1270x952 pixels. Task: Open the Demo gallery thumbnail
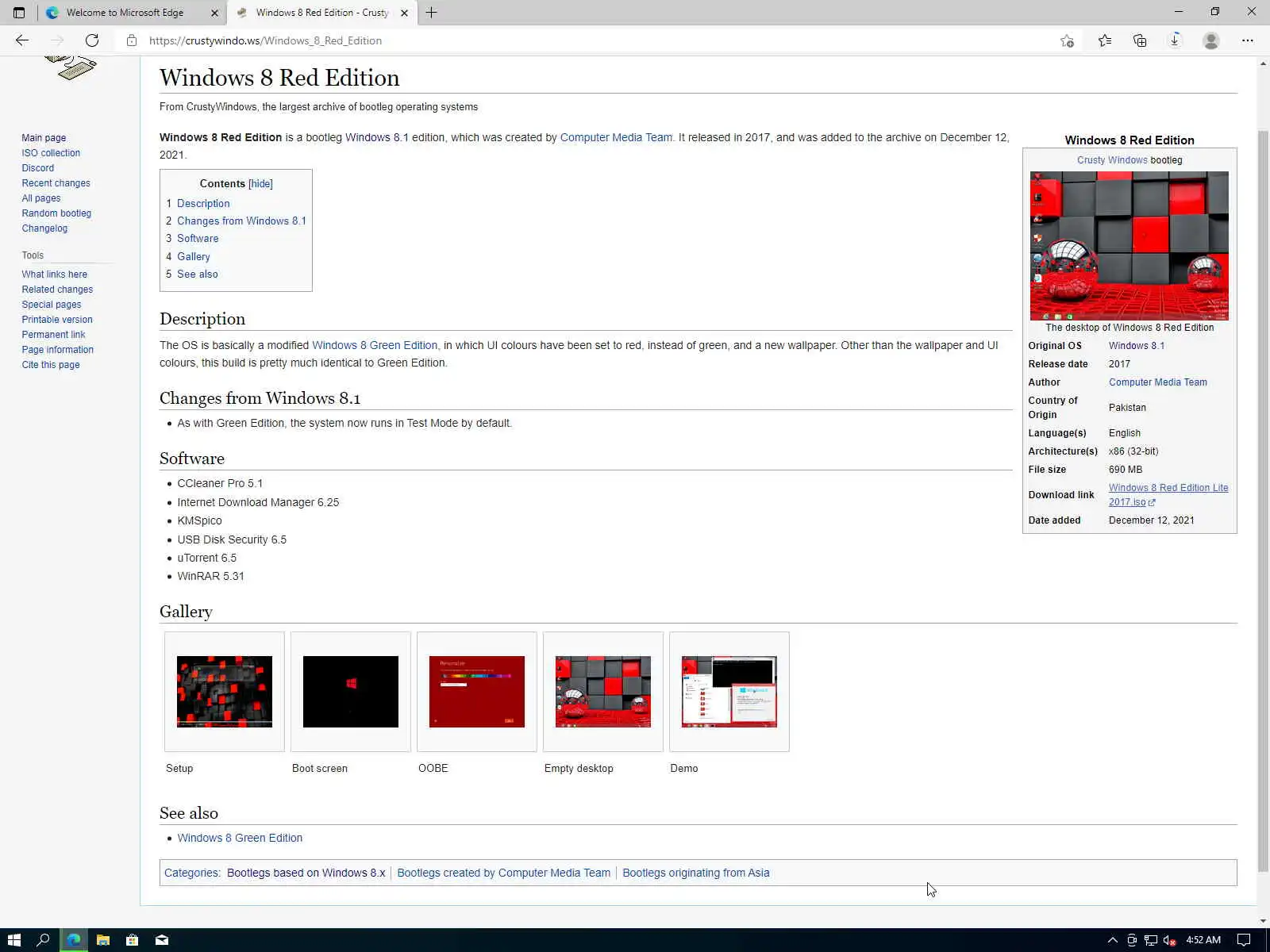(729, 692)
